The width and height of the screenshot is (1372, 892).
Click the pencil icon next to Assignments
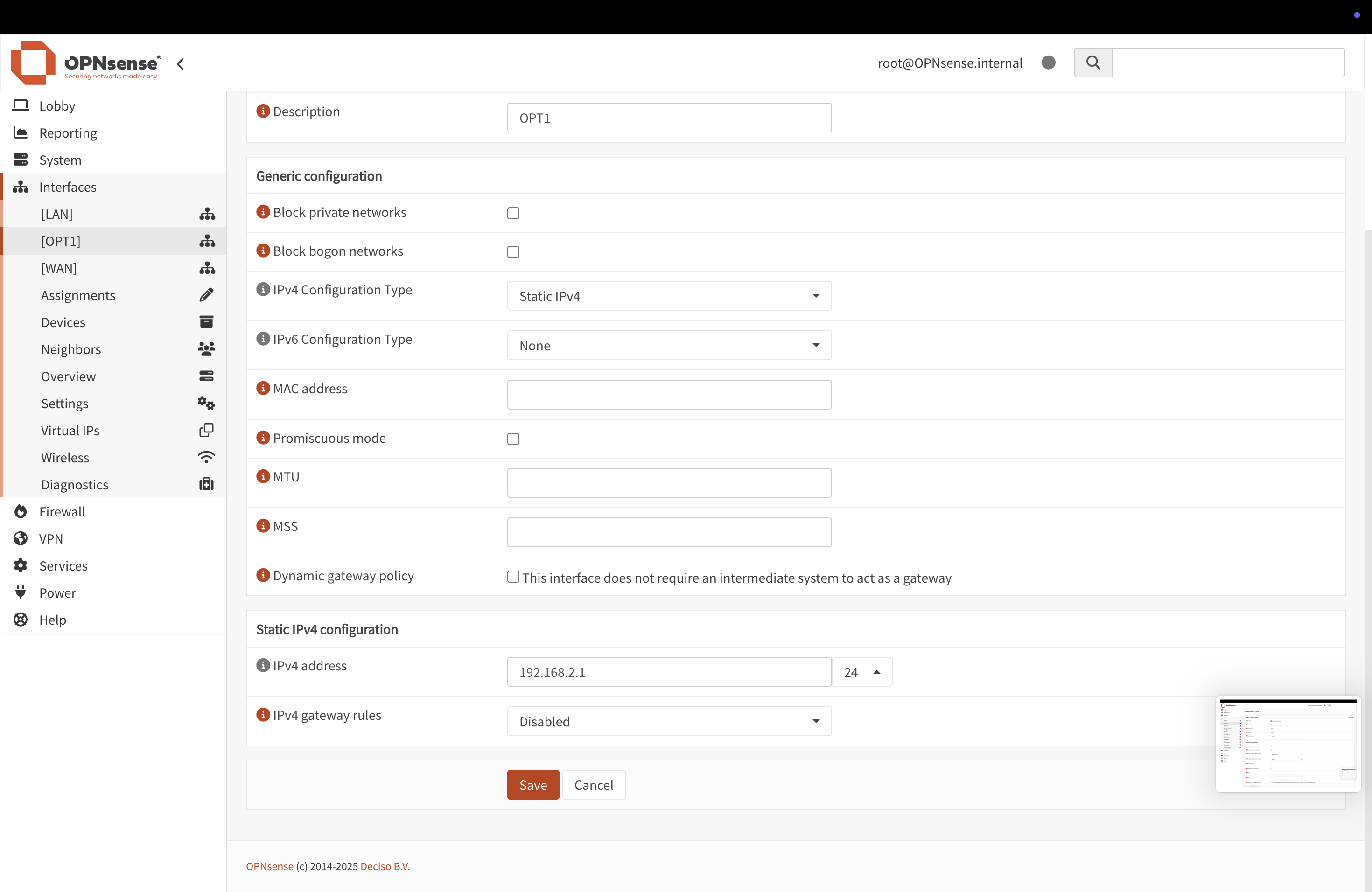click(x=206, y=295)
